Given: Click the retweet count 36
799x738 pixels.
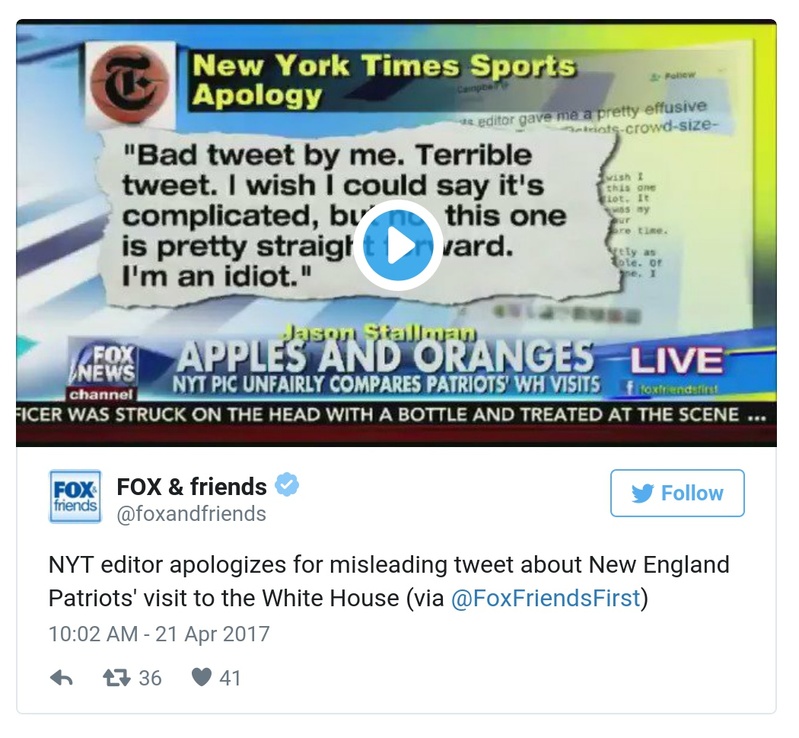Looking at the screenshot, I should tap(150, 678).
